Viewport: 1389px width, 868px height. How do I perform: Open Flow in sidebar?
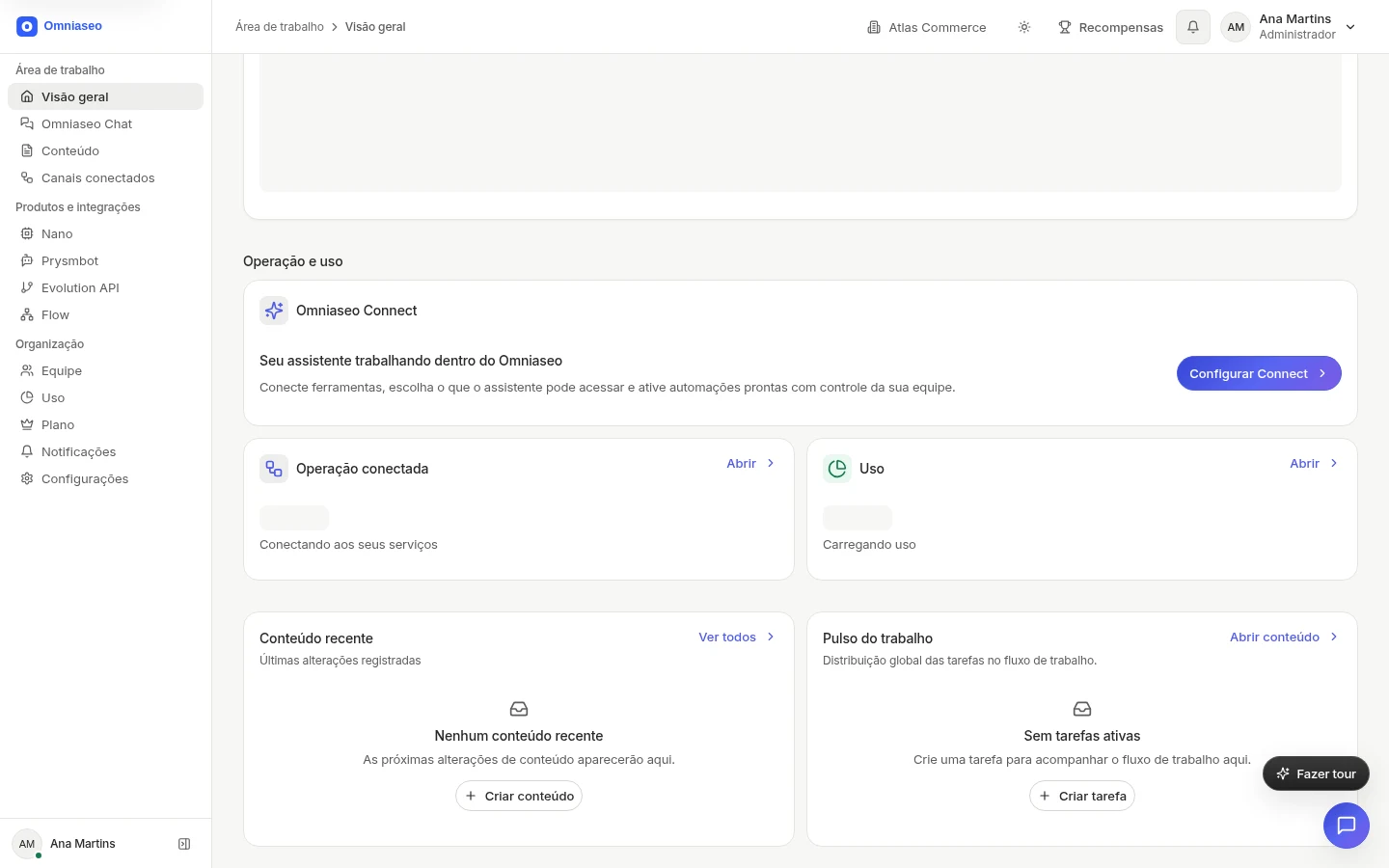106,314
